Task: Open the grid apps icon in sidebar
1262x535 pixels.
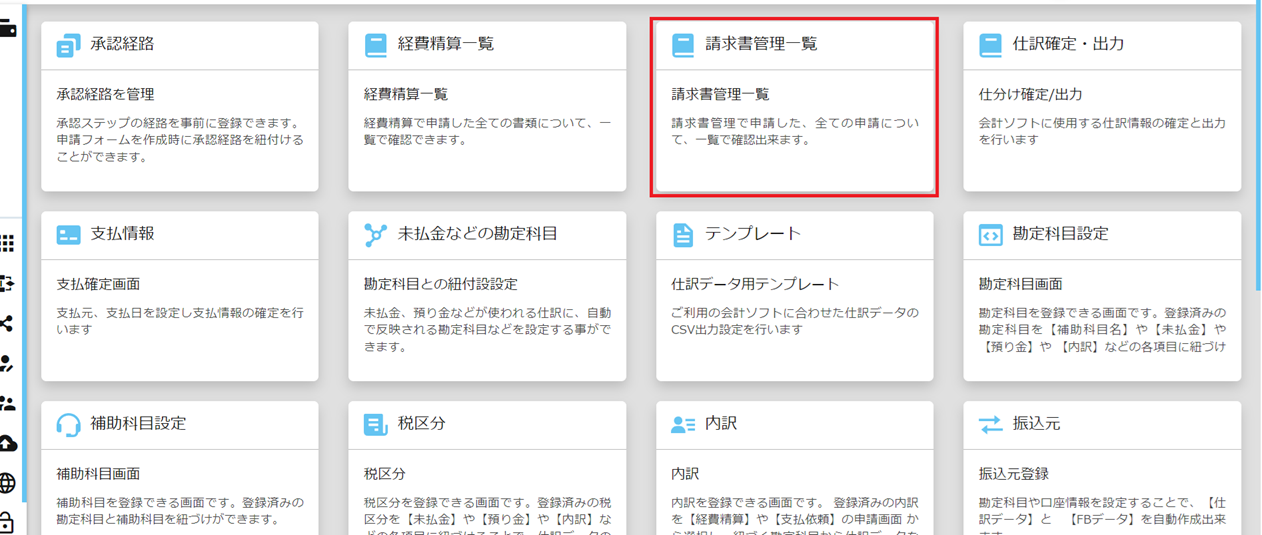Action: 7,243
